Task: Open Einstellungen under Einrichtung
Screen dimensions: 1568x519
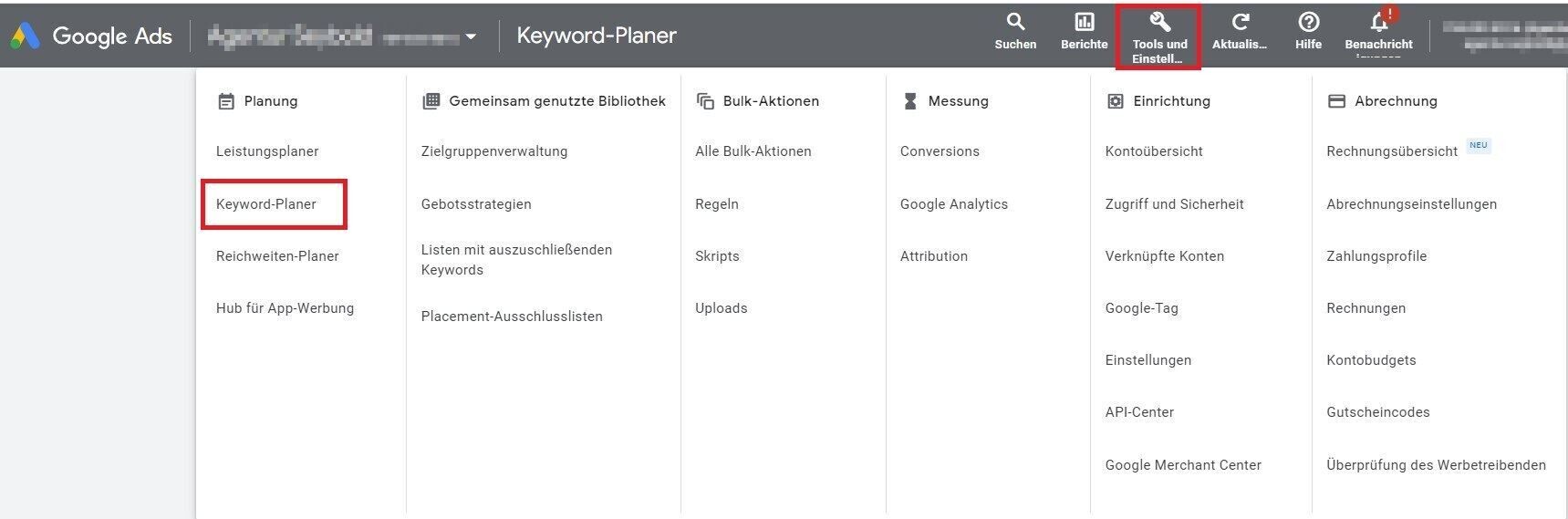Action: [x=1148, y=360]
